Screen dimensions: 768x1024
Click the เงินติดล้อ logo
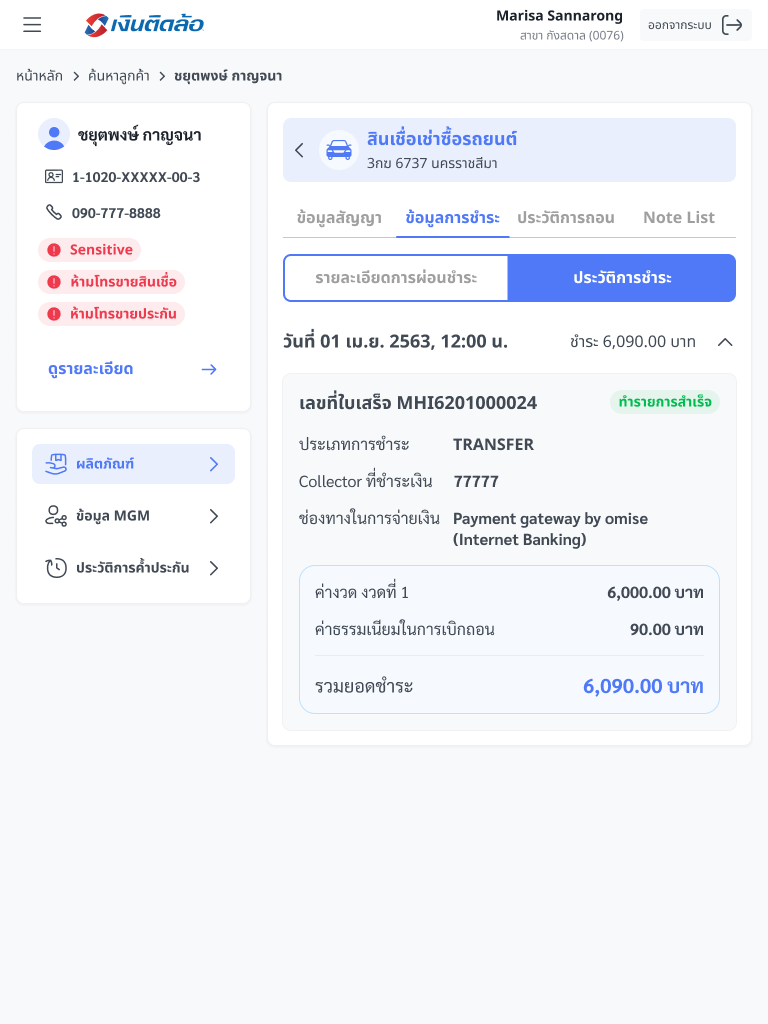145,25
